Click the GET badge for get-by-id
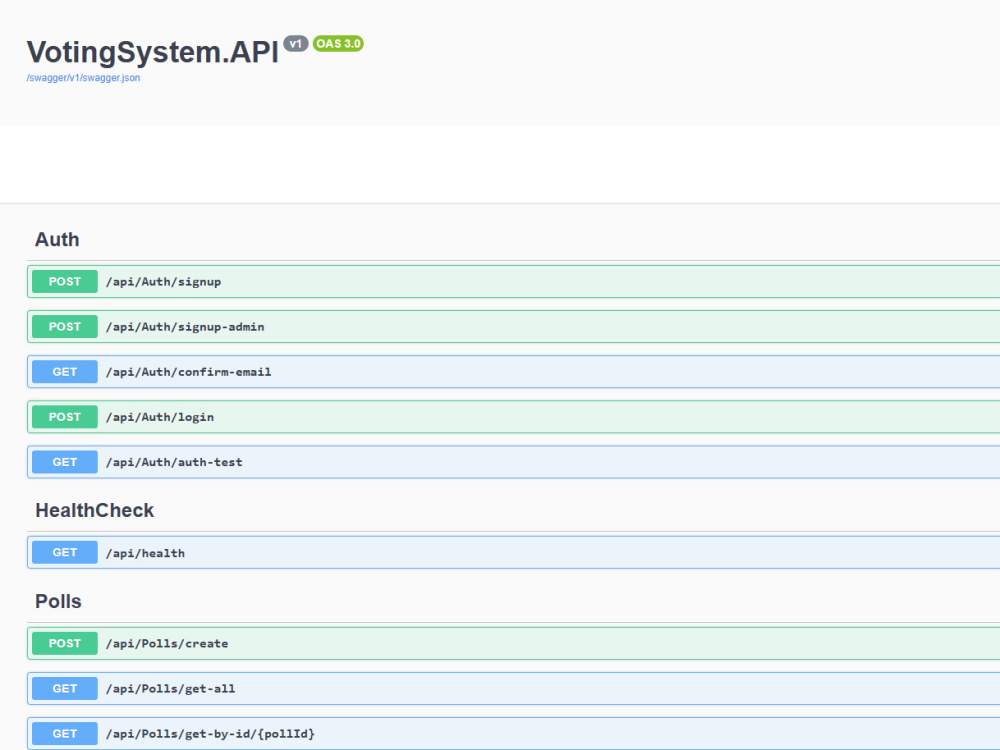1000x750 pixels. (x=64, y=734)
